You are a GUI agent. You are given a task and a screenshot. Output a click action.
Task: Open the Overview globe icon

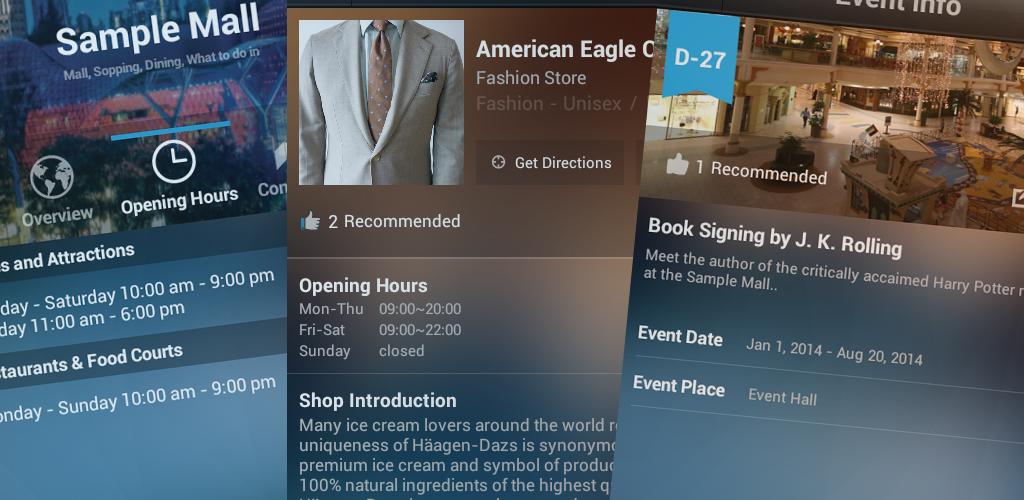click(52, 177)
